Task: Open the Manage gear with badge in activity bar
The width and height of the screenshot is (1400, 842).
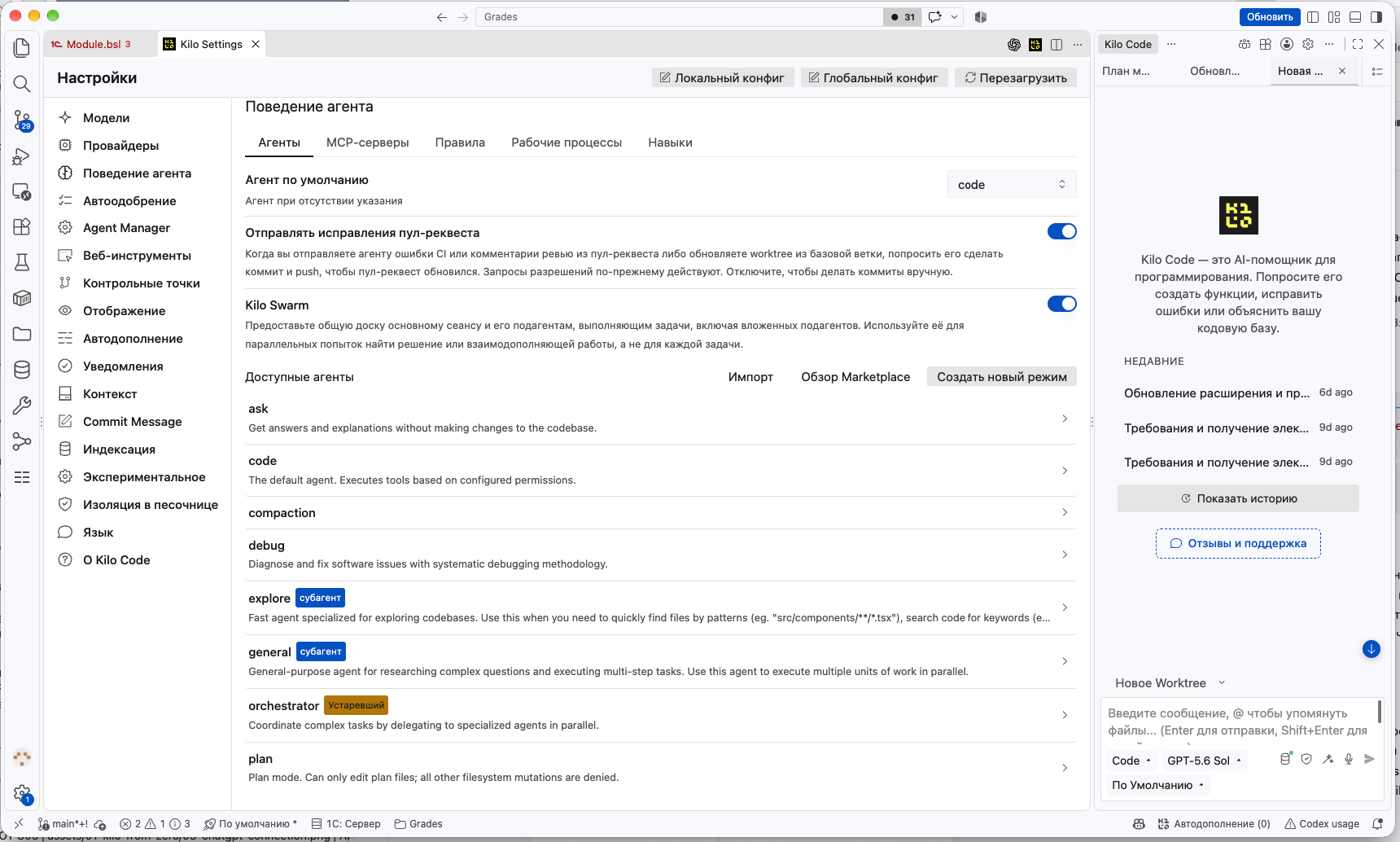Action: [x=22, y=793]
